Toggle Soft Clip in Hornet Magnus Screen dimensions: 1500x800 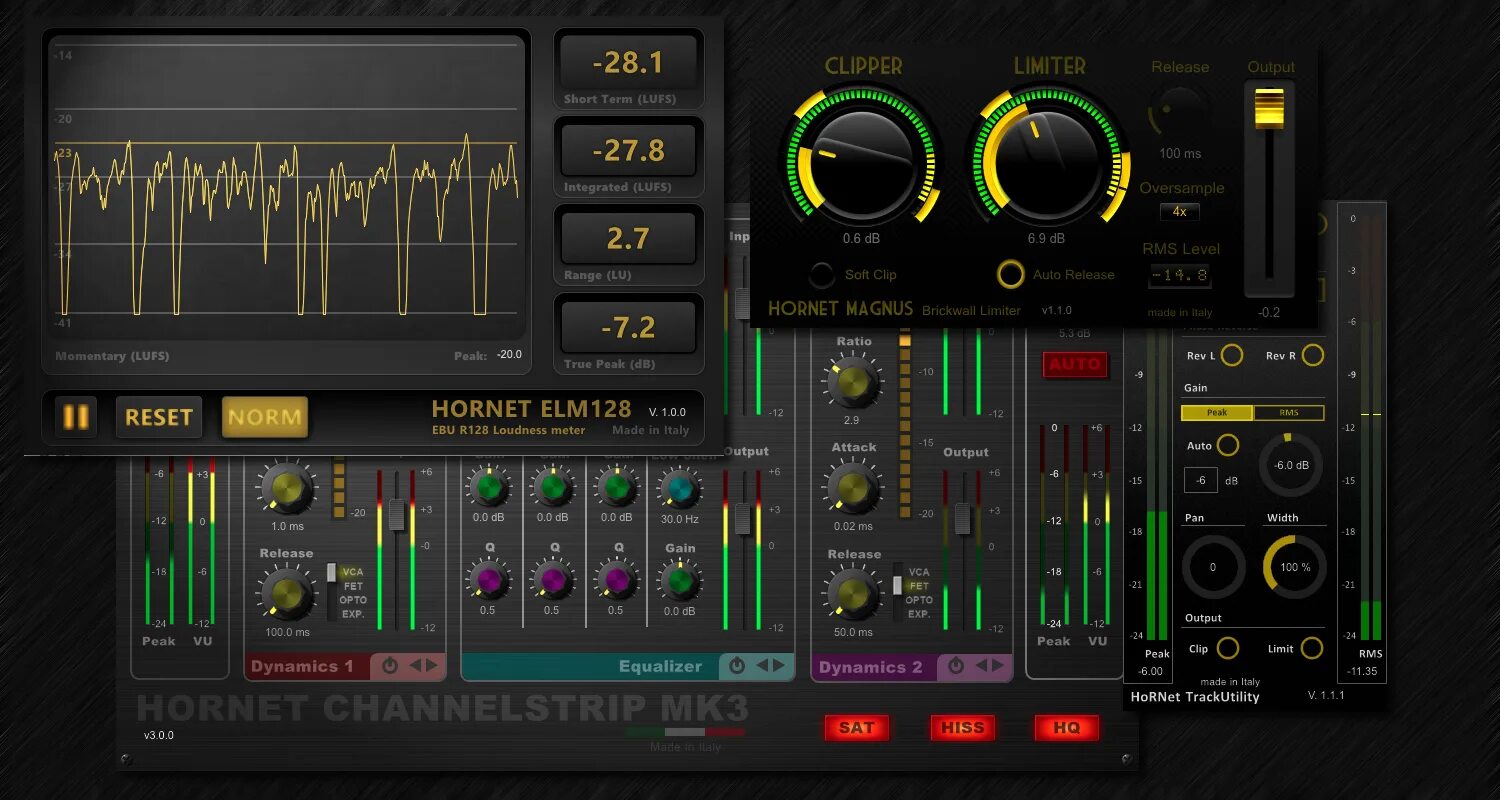pos(822,274)
